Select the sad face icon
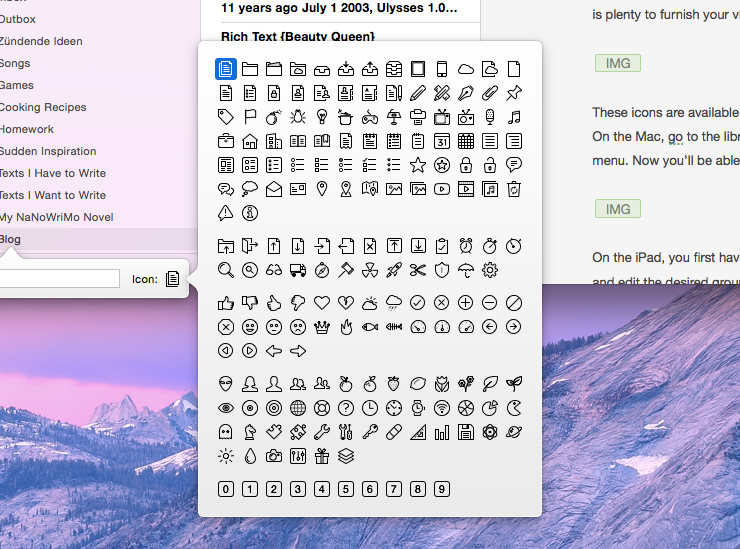This screenshot has height=549, width=740. pyautogui.click(x=298, y=327)
